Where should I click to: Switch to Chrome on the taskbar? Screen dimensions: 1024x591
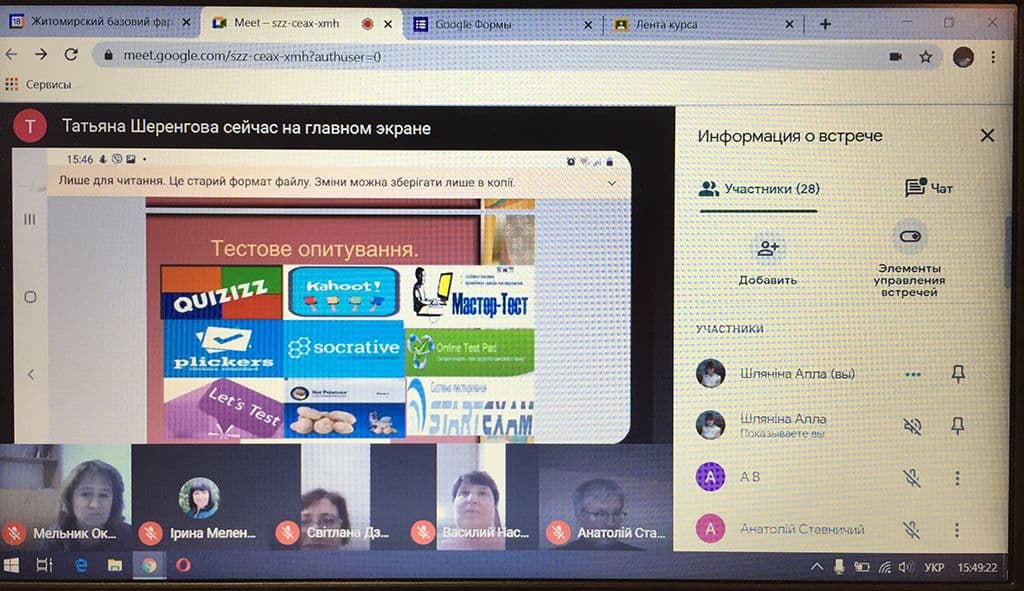pos(150,566)
